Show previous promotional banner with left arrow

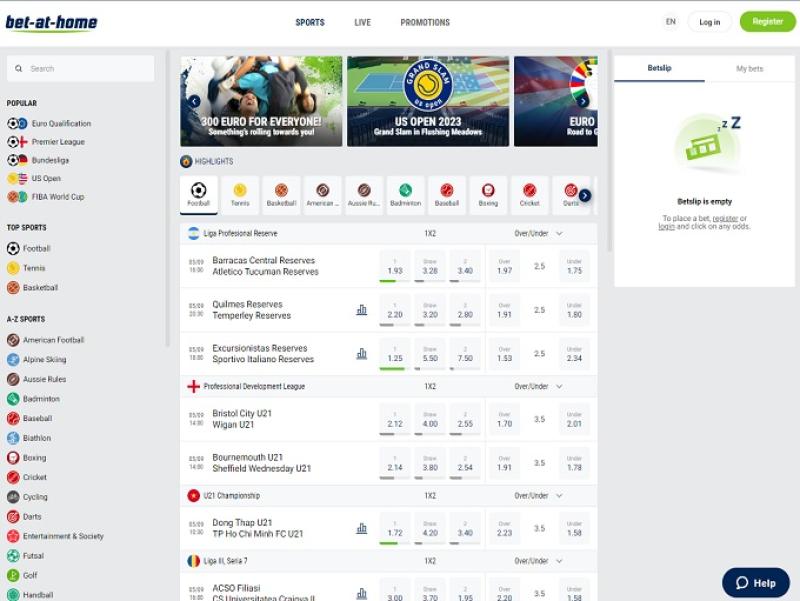click(x=194, y=101)
